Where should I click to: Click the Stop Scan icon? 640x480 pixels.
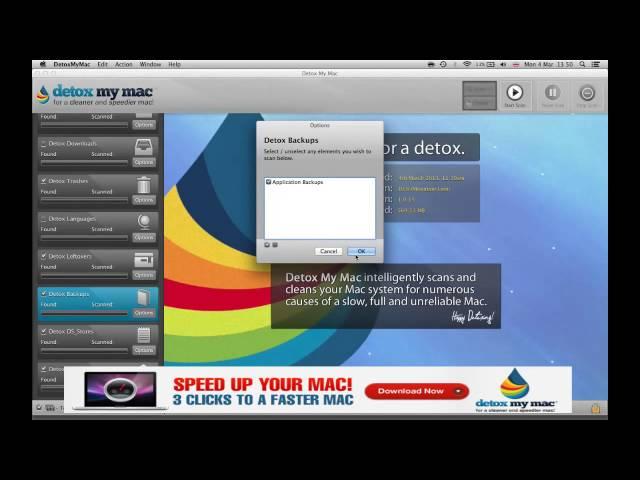coord(587,93)
